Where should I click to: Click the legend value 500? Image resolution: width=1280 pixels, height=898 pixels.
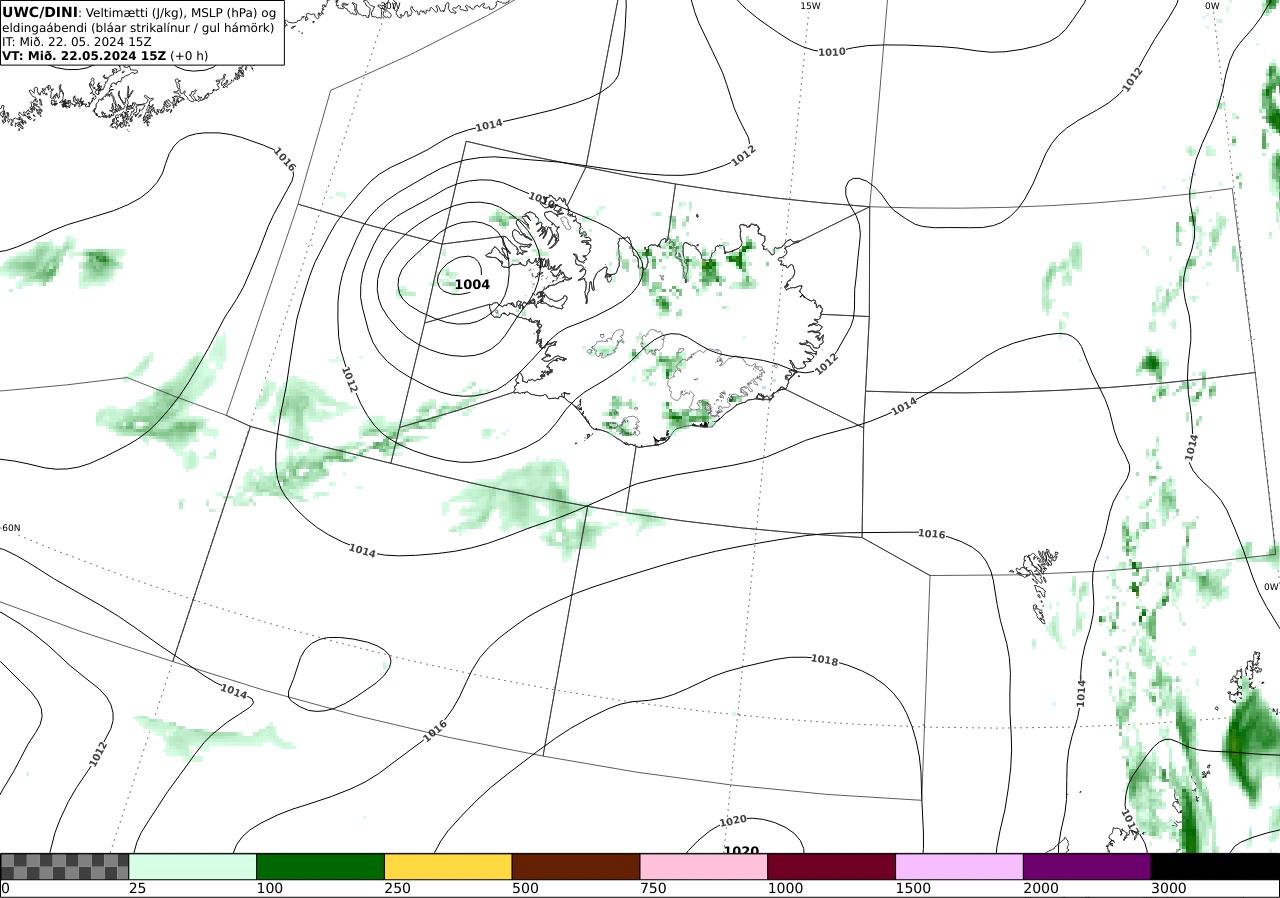525,888
